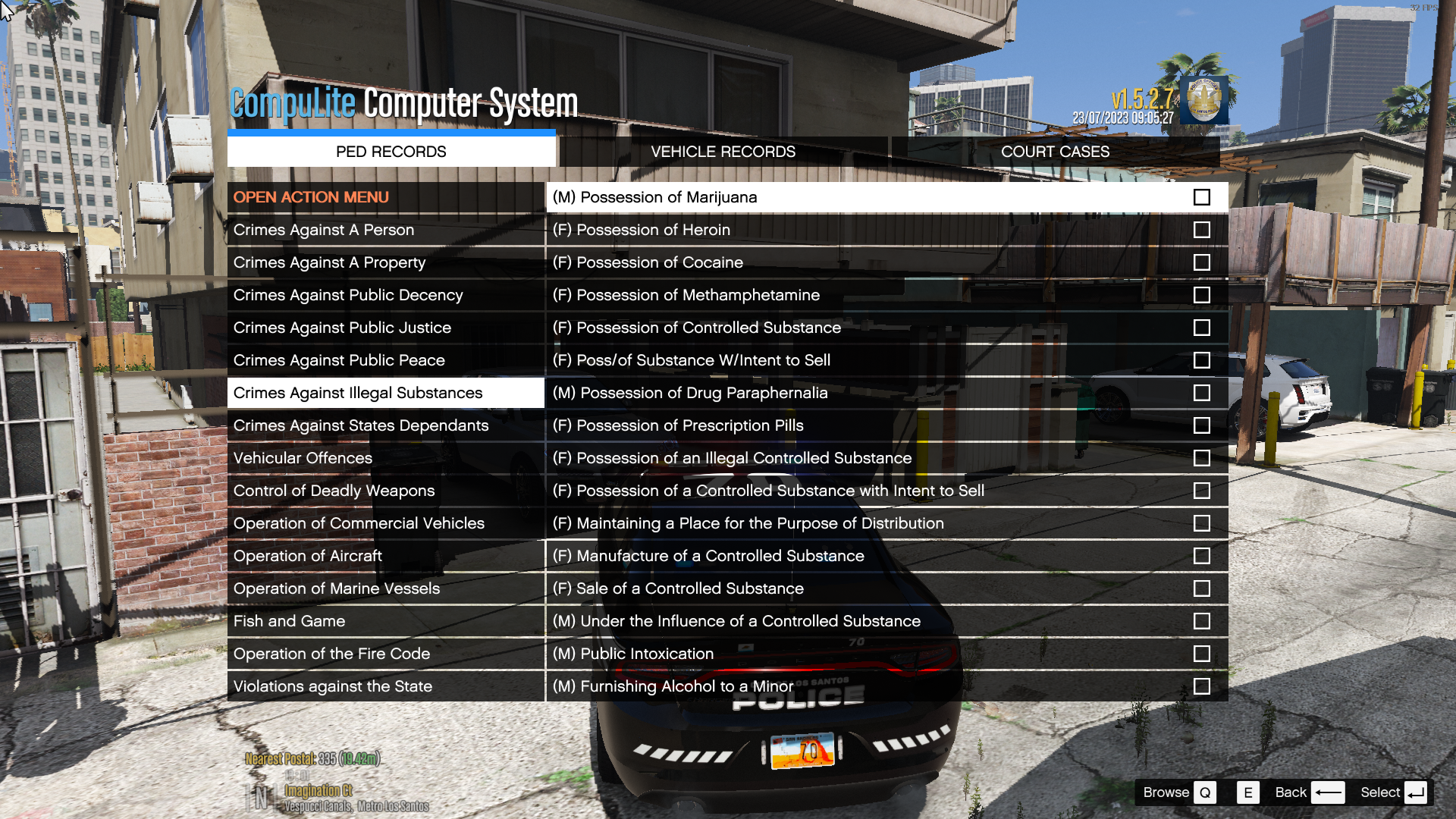Switch to VEHICLE RECORDS tab
1456x819 pixels.
[723, 151]
